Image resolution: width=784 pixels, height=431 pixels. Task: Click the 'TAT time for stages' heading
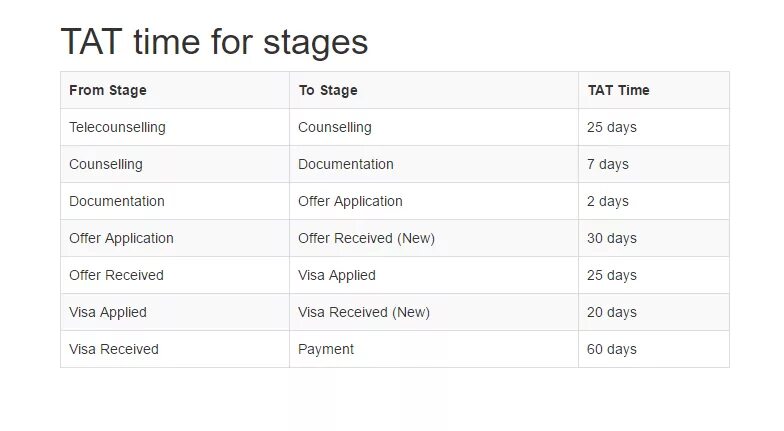pyautogui.click(x=214, y=42)
